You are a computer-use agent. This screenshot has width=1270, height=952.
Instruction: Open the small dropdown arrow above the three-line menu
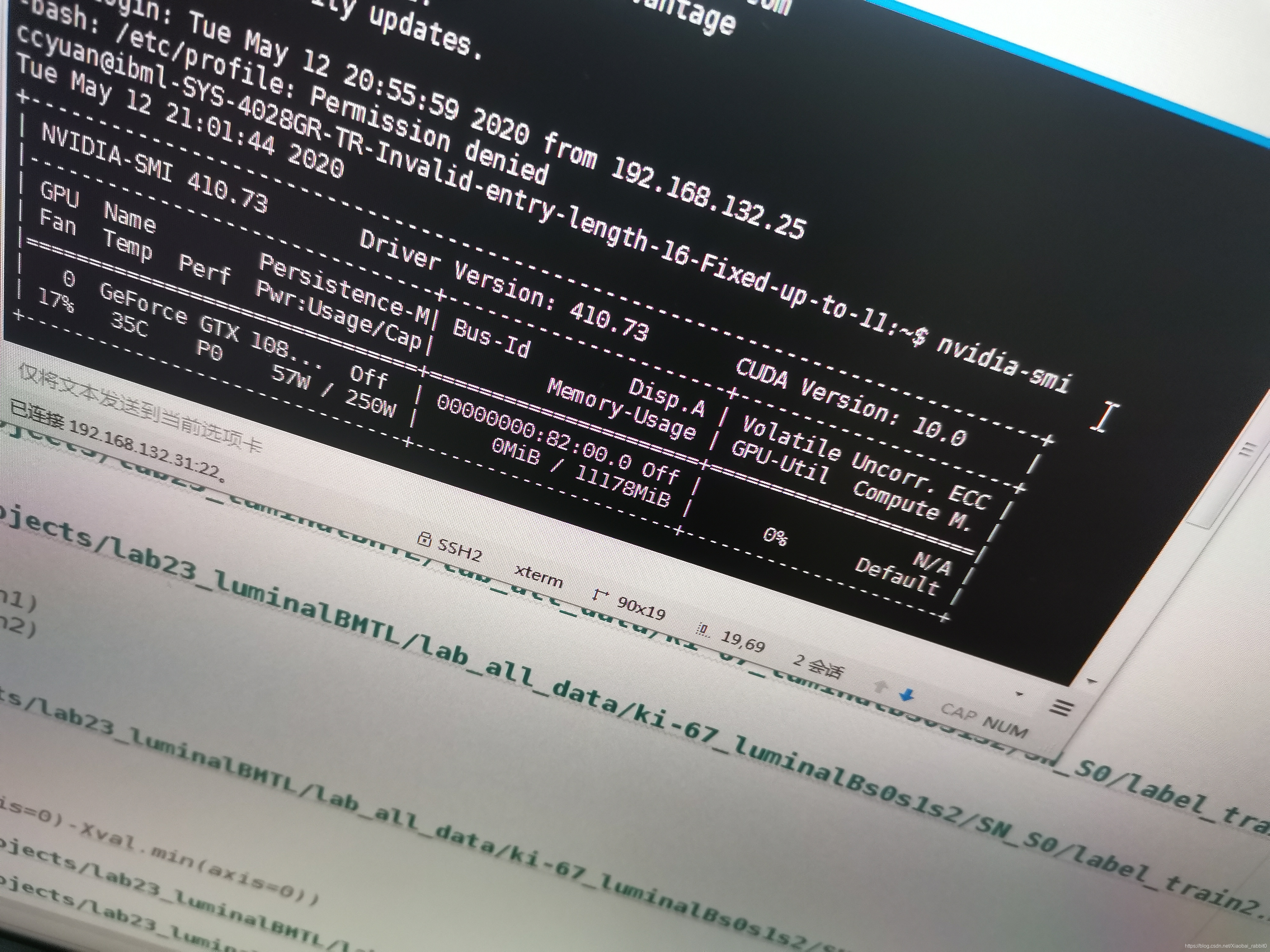[1019, 694]
